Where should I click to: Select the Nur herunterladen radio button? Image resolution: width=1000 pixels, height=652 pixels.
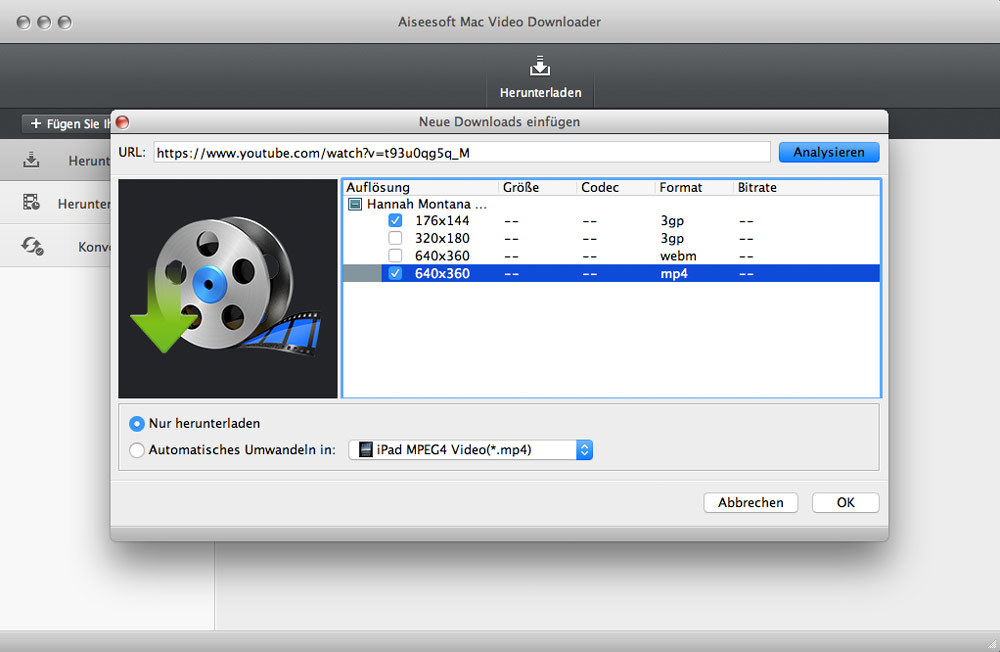136,424
